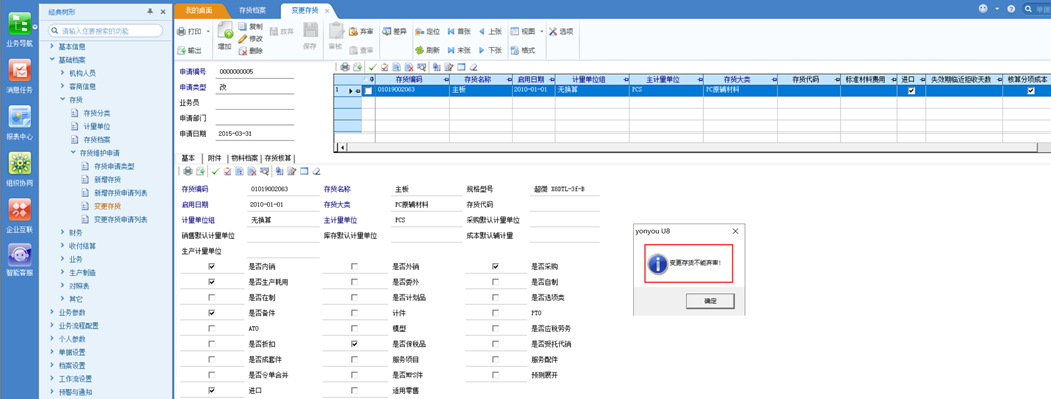
Task: Click 确定 in the yonyou U8 dialog
Action: click(x=710, y=301)
